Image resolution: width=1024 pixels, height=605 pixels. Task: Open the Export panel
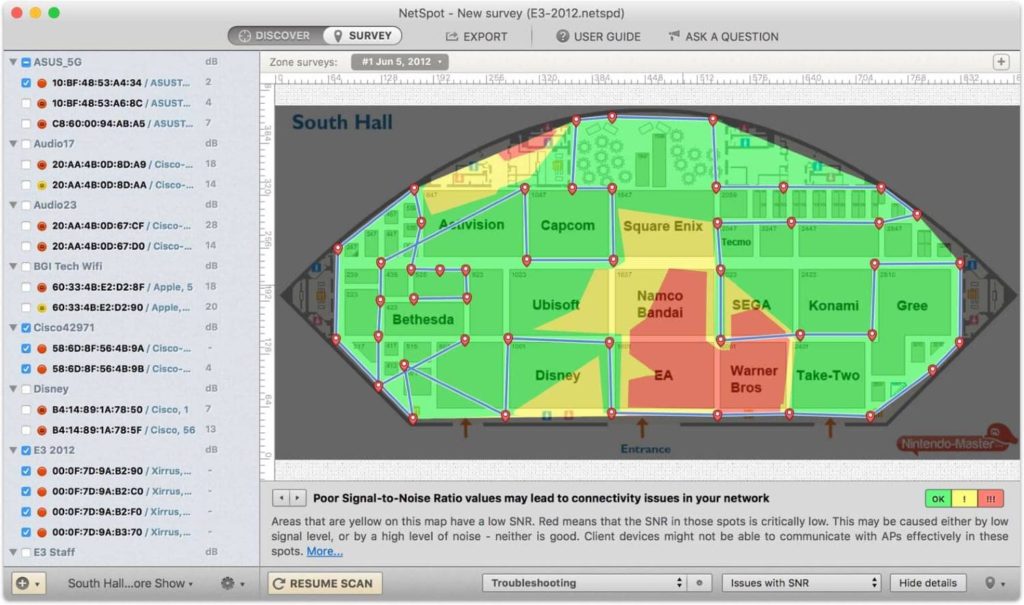[477, 36]
